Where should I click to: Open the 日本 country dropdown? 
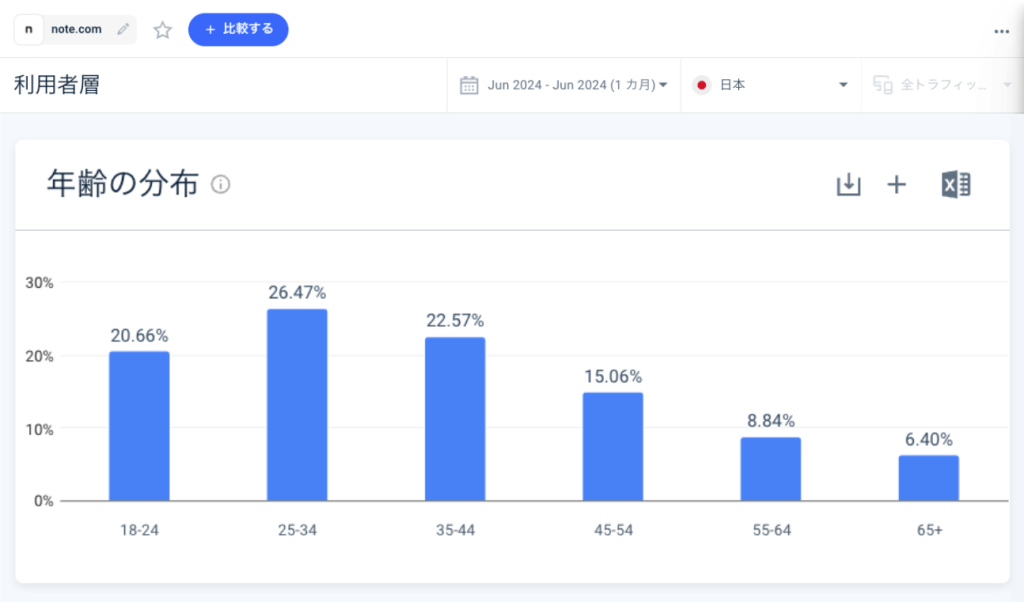click(843, 85)
